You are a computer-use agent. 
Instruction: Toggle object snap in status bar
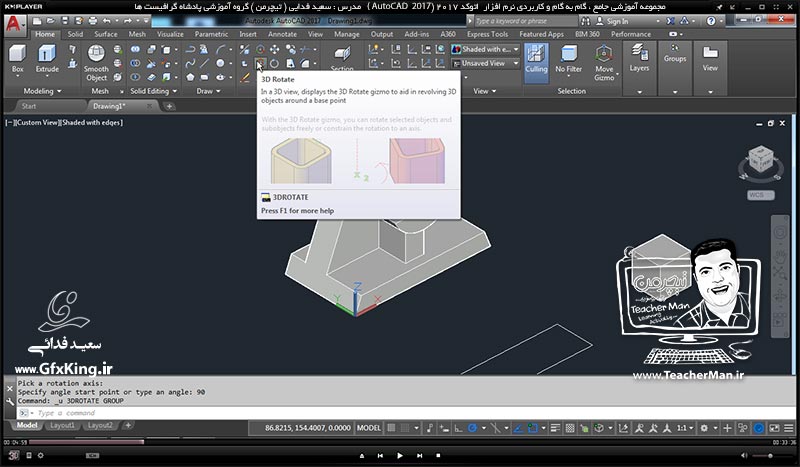click(533, 428)
